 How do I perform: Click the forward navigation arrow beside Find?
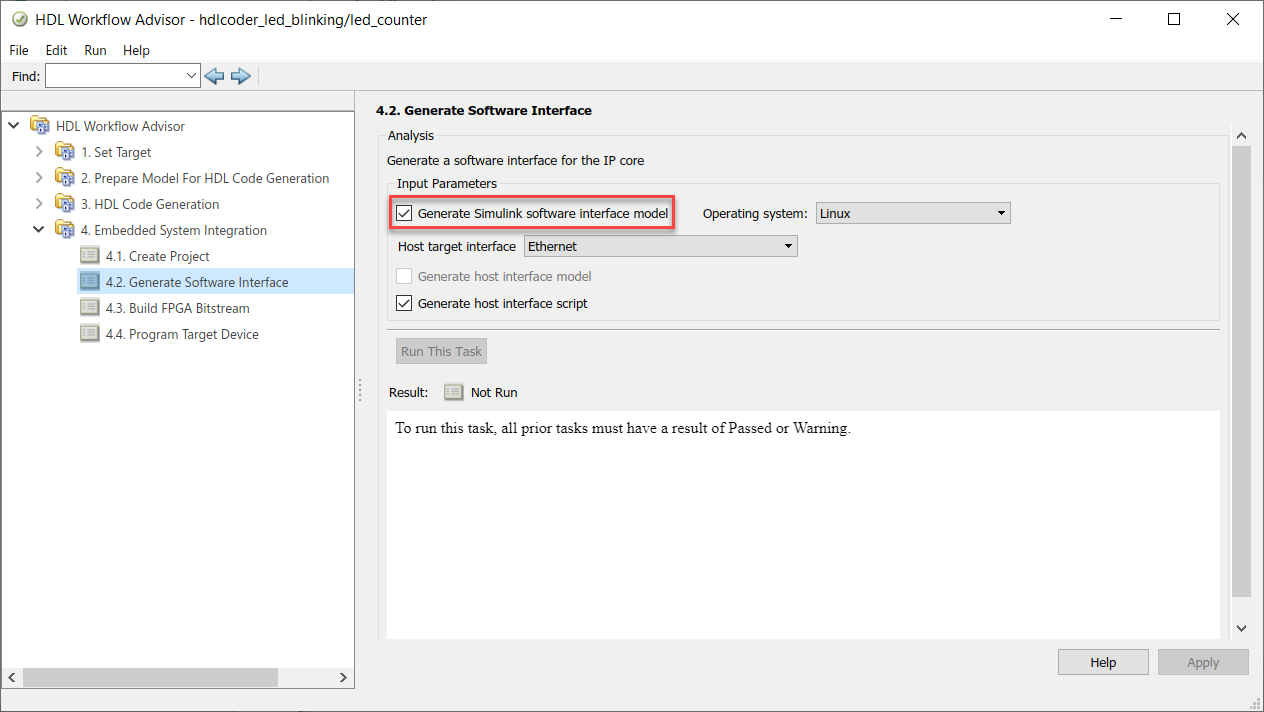coord(240,75)
